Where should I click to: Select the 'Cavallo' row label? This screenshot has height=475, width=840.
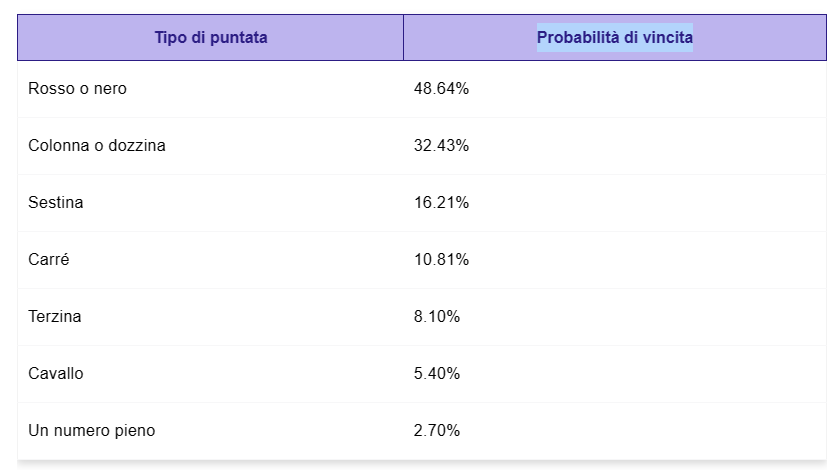pyautogui.click(x=56, y=373)
